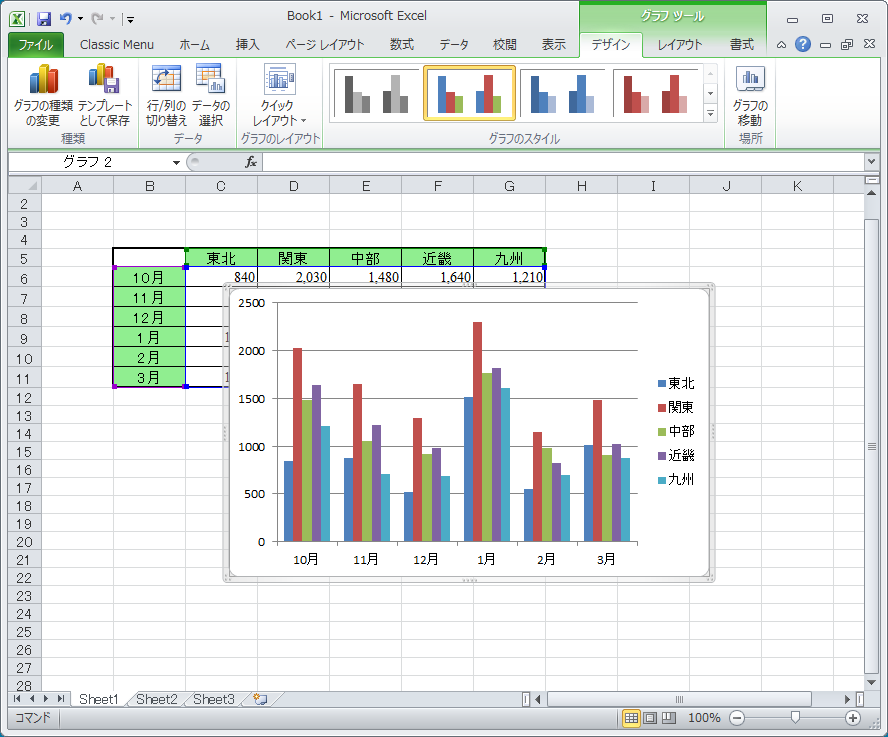Expand the chart styles gallery More arrow
Image resolution: width=888 pixels, height=737 pixels.
(x=711, y=114)
